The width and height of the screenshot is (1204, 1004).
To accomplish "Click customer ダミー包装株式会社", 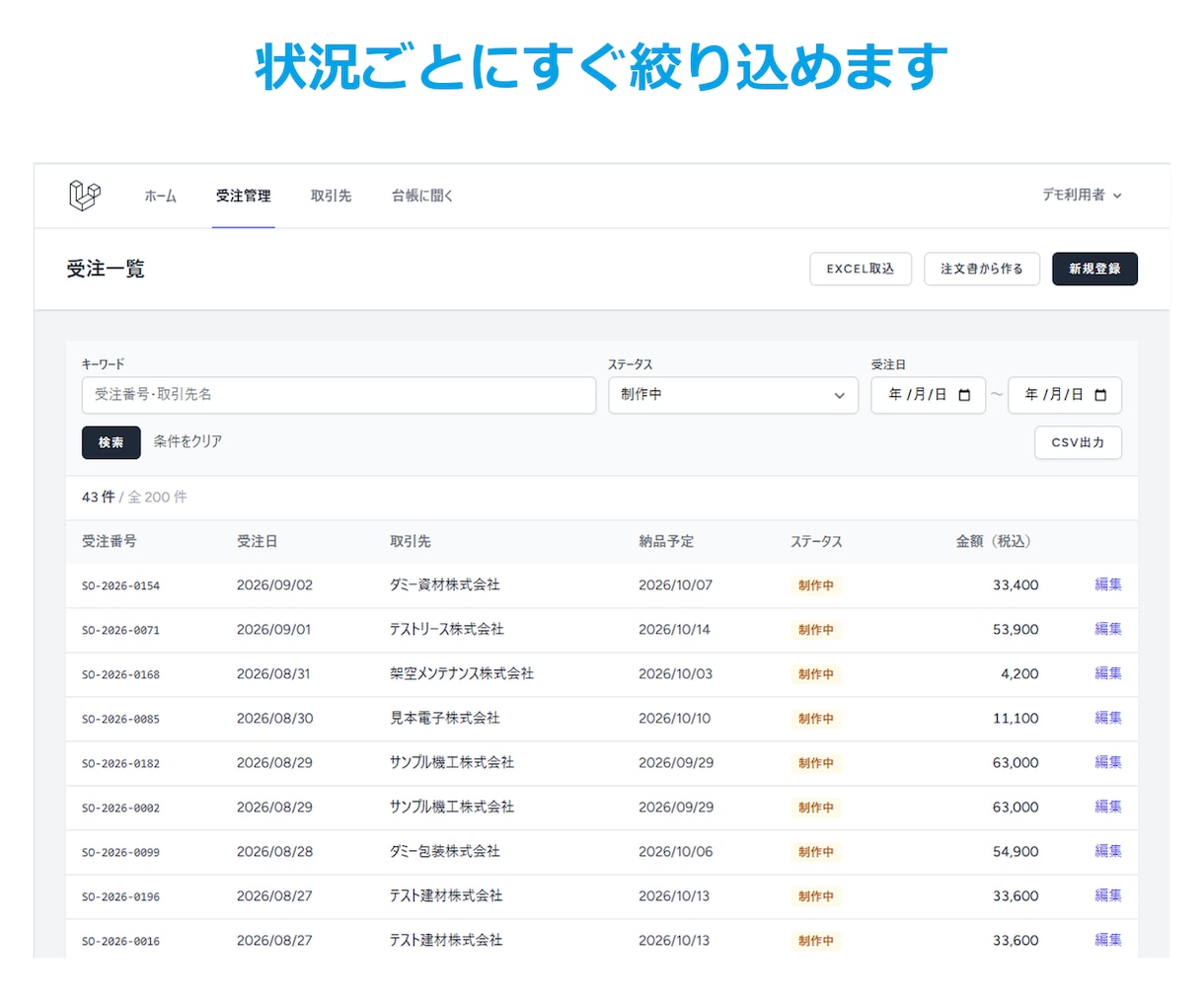I will point(445,851).
